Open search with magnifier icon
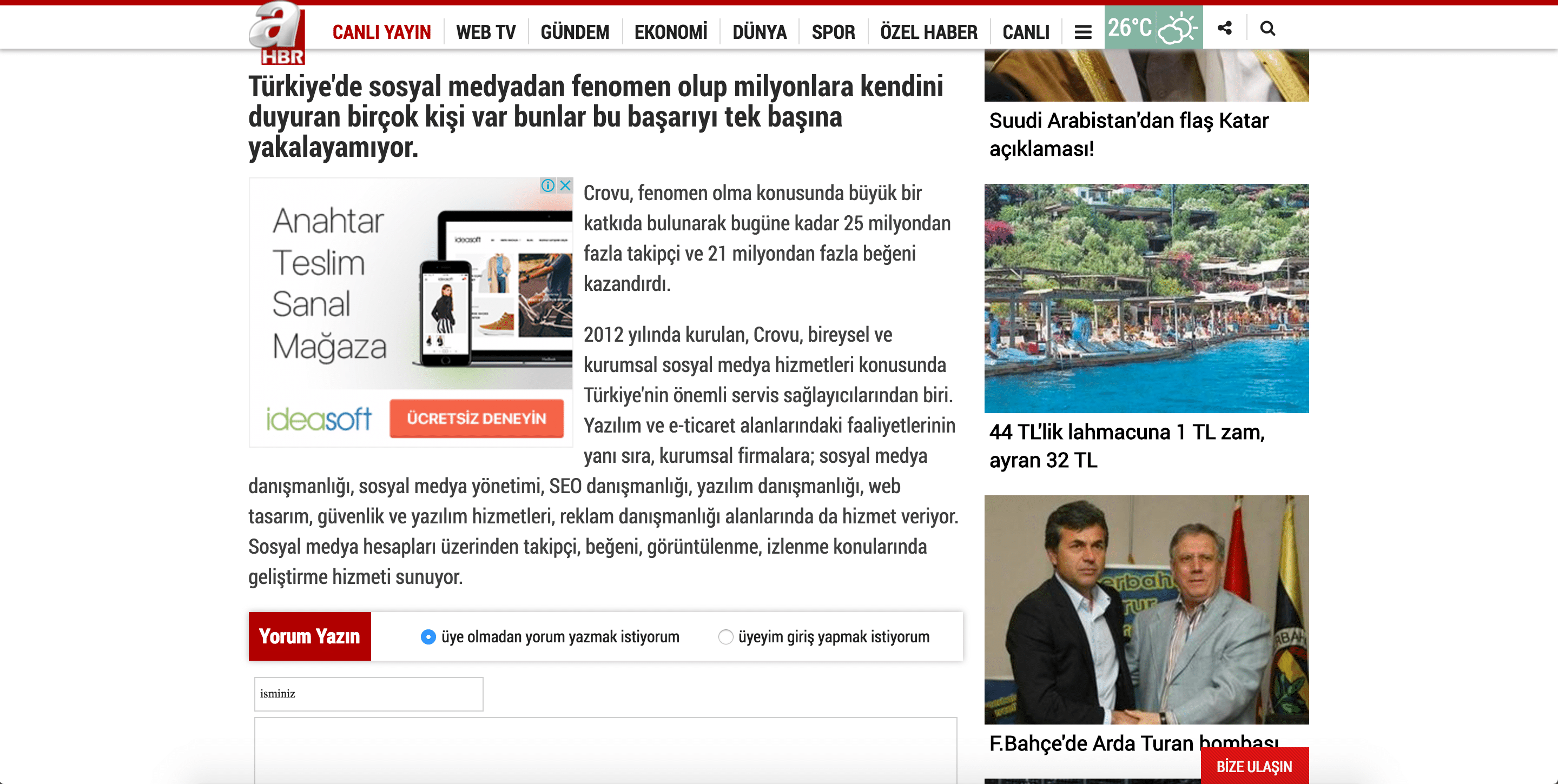The image size is (1558, 784). [1267, 29]
